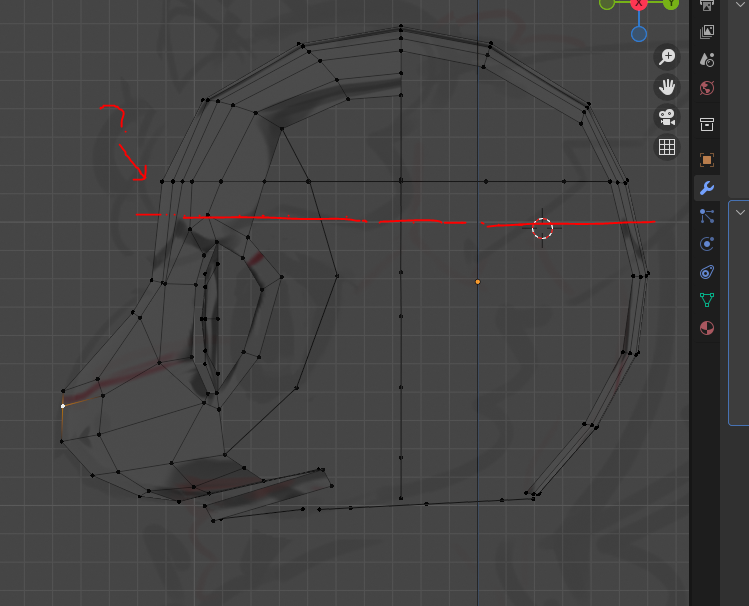Toggle perspective/orthographic grid button
Screen dimensions: 749x606
[667, 148]
